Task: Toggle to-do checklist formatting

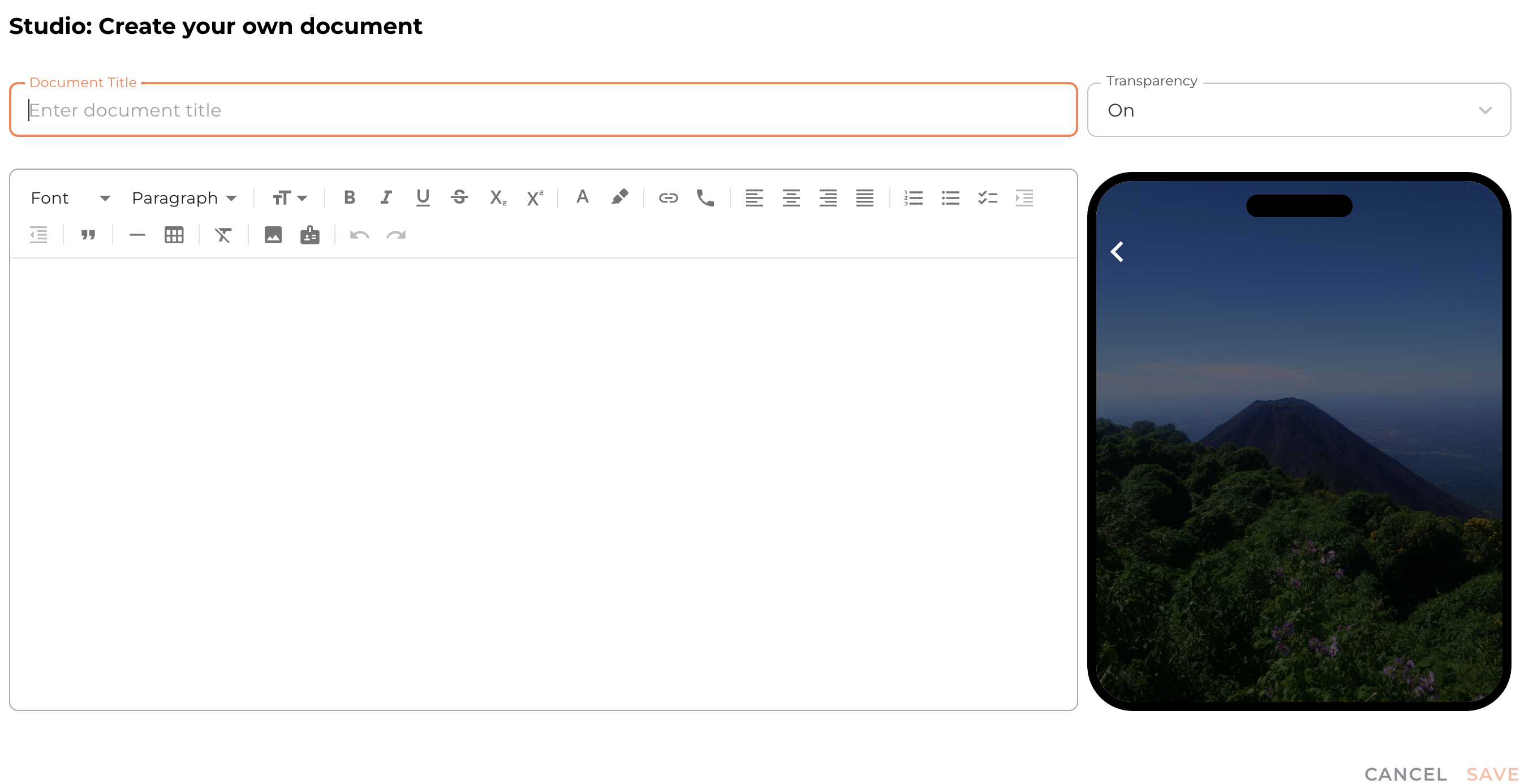Action: pos(987,197)
